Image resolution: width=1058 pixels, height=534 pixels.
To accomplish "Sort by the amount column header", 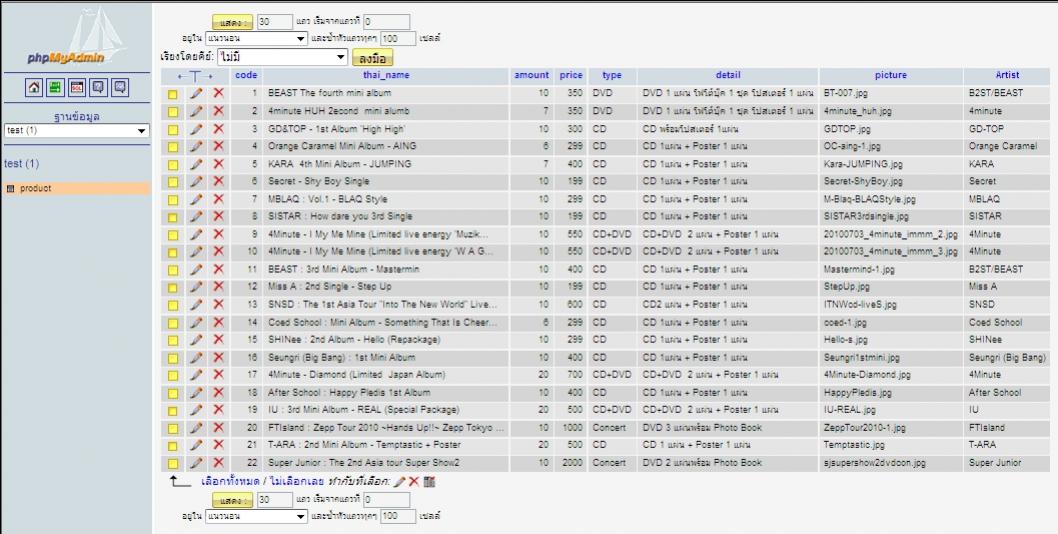I will pos(532,76).
